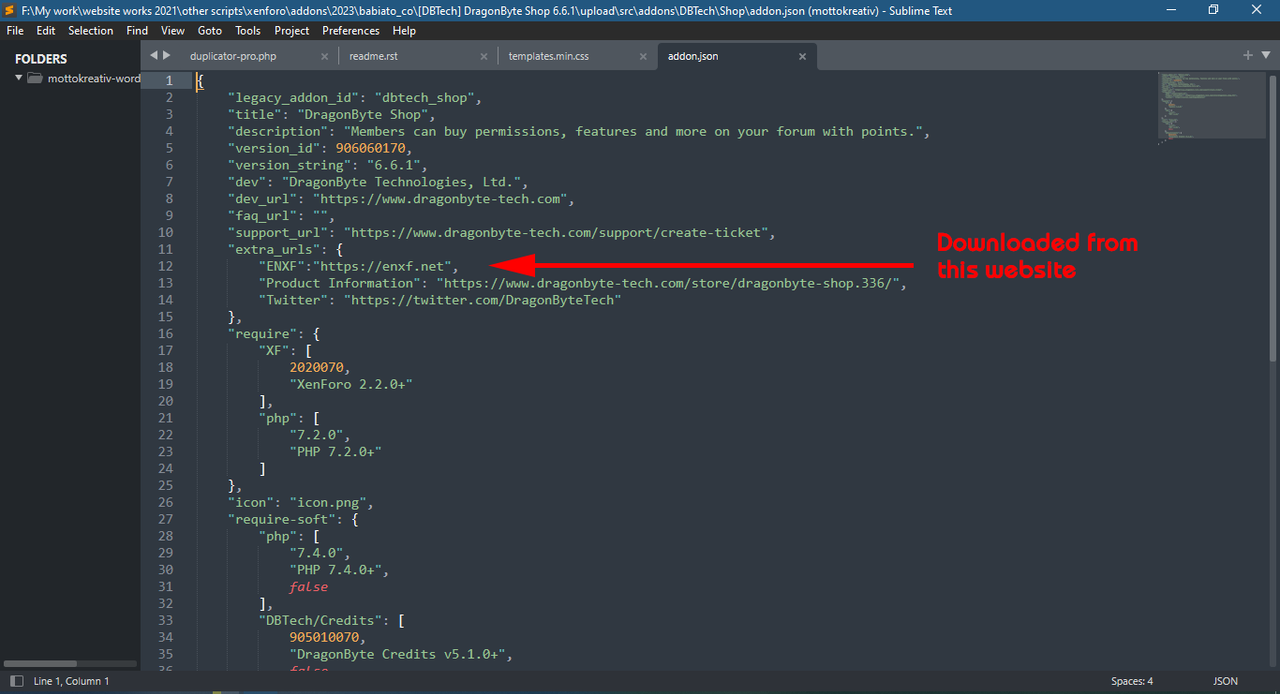This screenshot has width=1280, height=694.
Task: Open the Project menu
Action: point(292,31)
